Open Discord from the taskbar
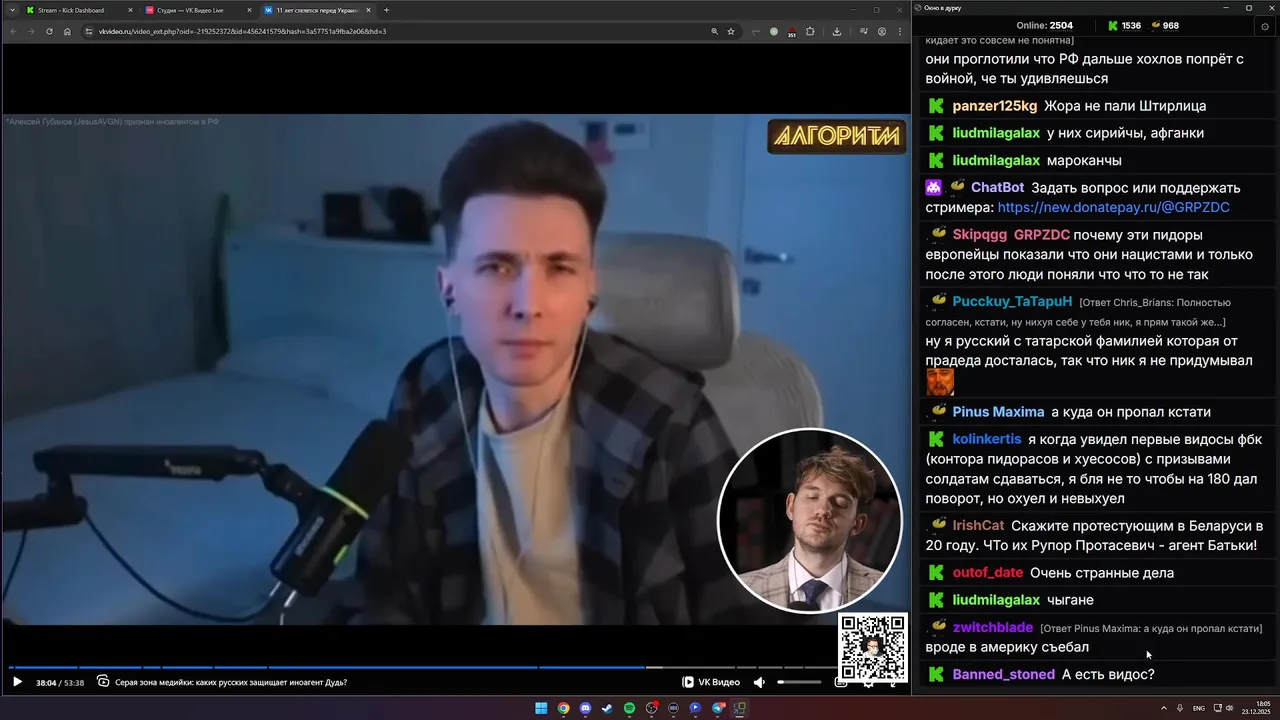The height and width of the screenshot is (720, 1280). click(x=585, y=708)
